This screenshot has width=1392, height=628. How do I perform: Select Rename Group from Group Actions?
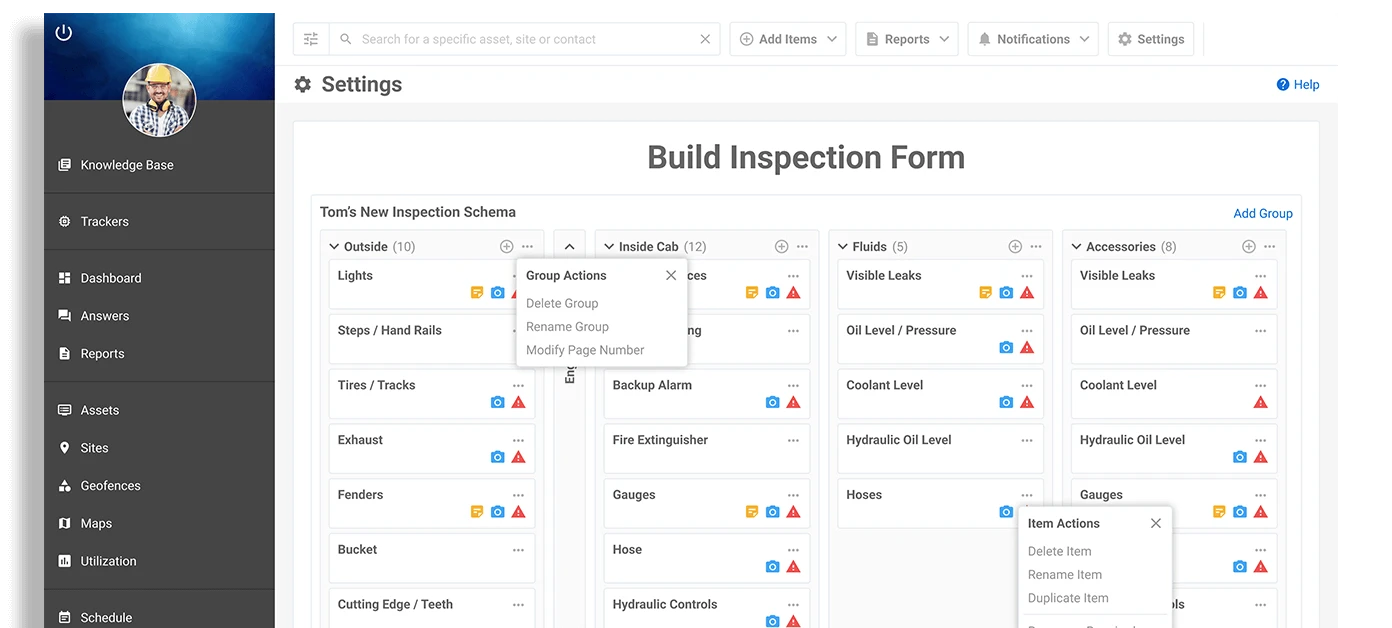click(x=567, y=326)
